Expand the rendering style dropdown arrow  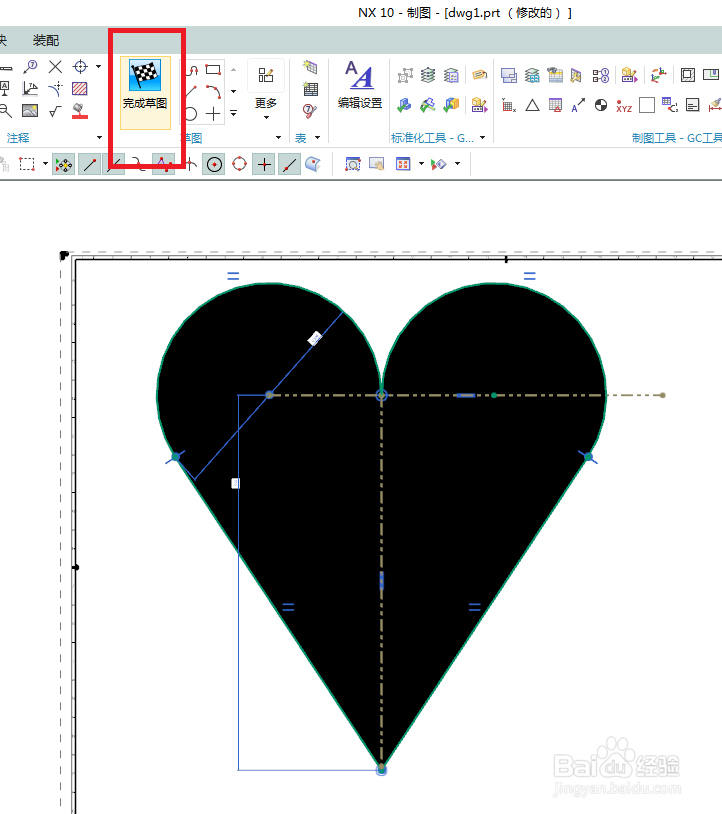coord(457,164)
